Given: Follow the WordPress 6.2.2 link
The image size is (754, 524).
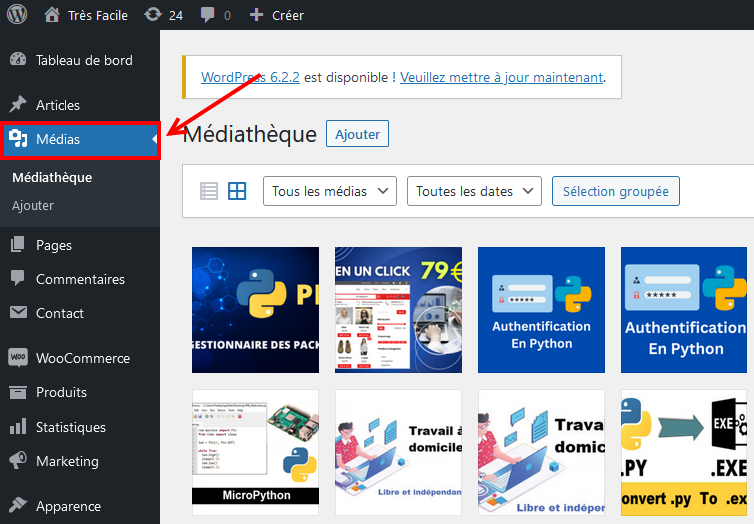Looking at the screenshot, I should [x=250, y=77].
